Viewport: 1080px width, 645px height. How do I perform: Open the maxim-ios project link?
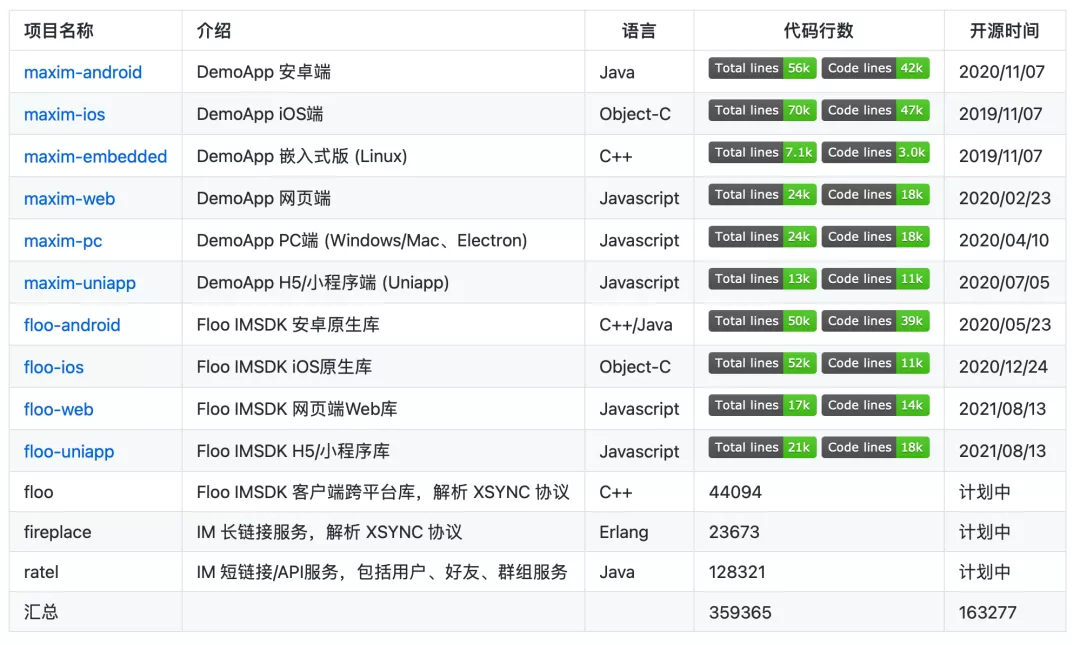[65, 114]
